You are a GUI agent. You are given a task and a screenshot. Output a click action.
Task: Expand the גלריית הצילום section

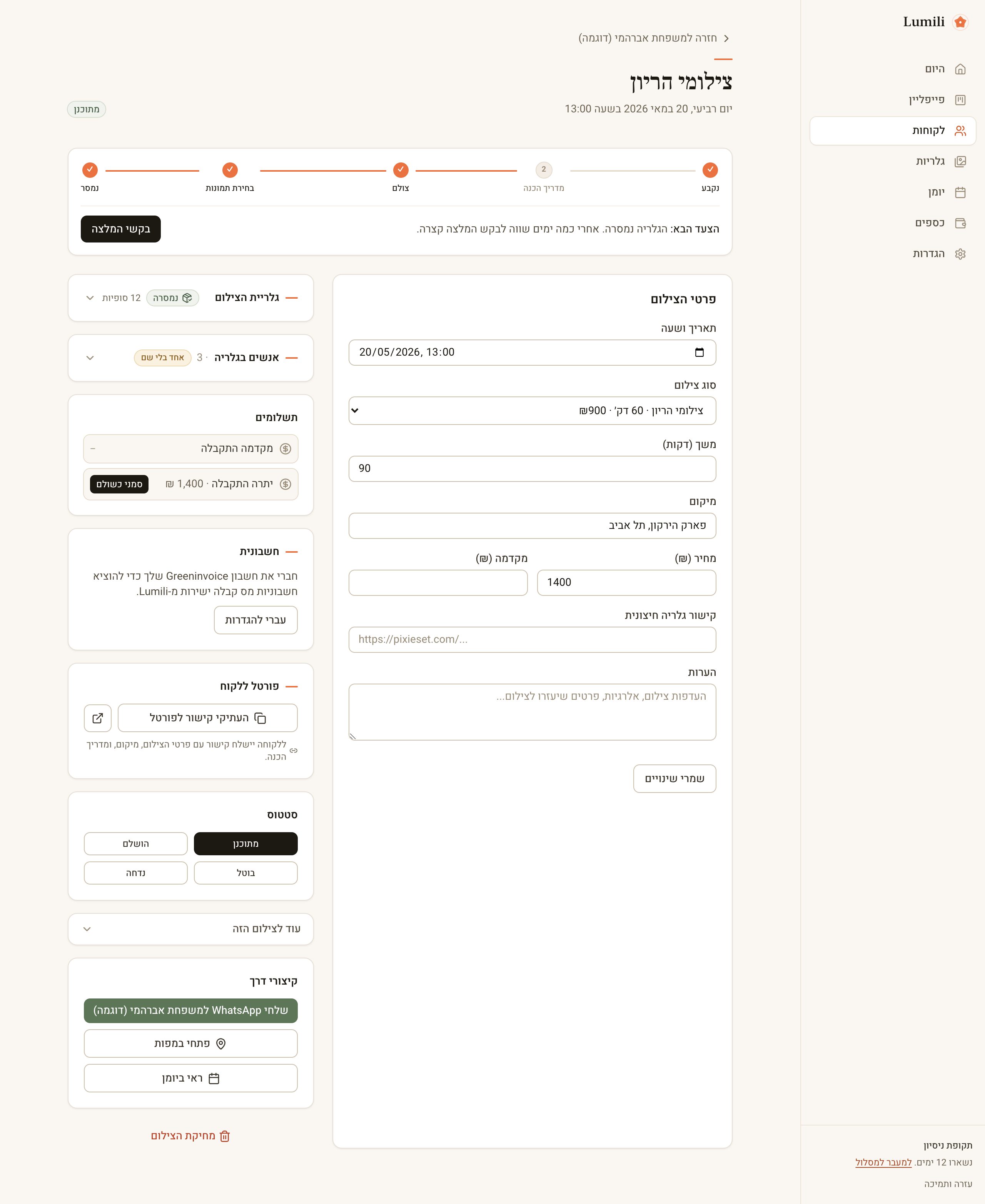pyautogui.click(x=90, y=298)
